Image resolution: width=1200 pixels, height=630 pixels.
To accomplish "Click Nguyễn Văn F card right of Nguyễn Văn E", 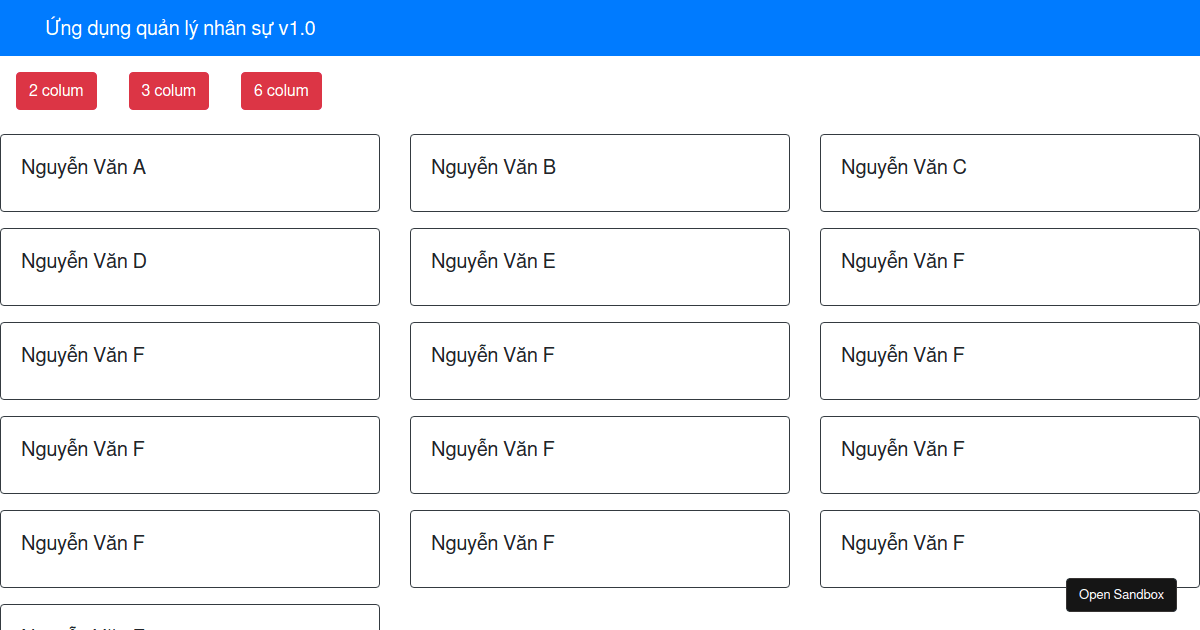I will 1010,267.
